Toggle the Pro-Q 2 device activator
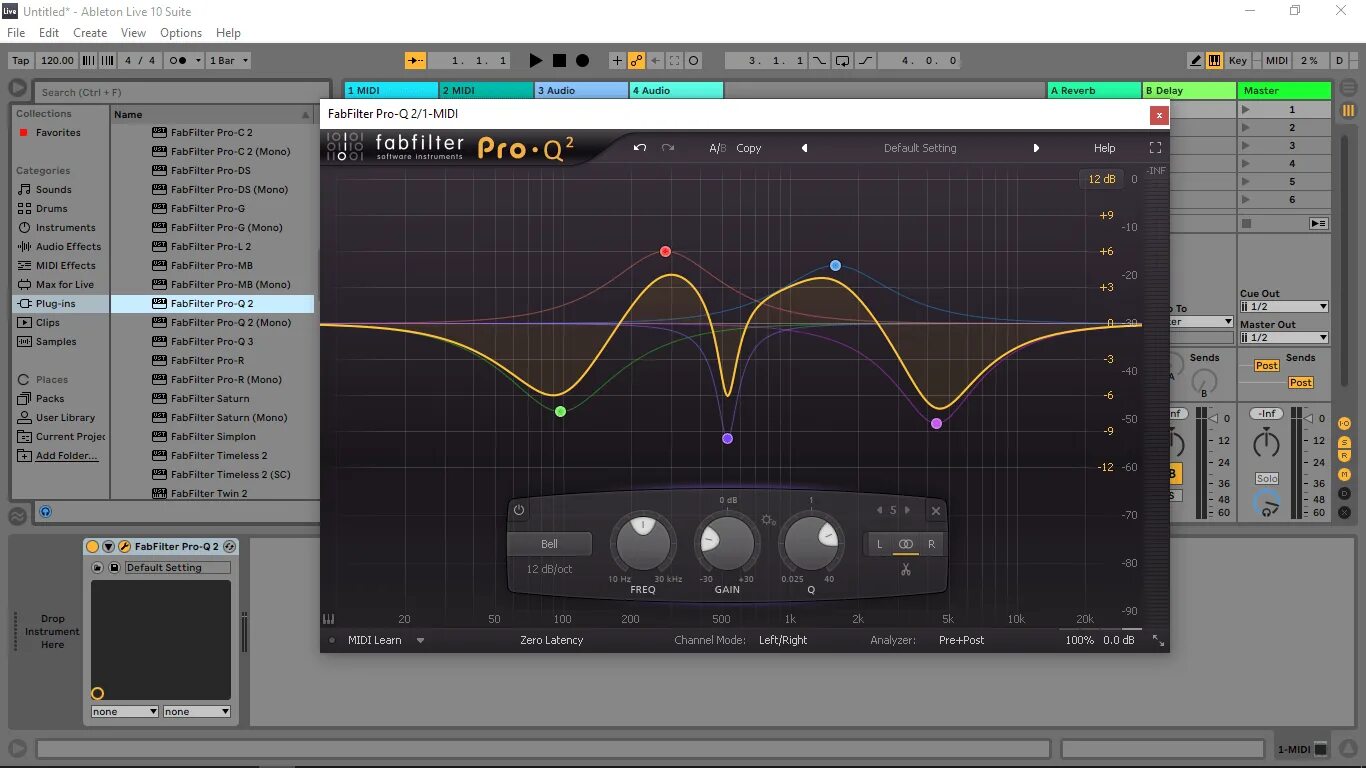 (x=93, y=546)
